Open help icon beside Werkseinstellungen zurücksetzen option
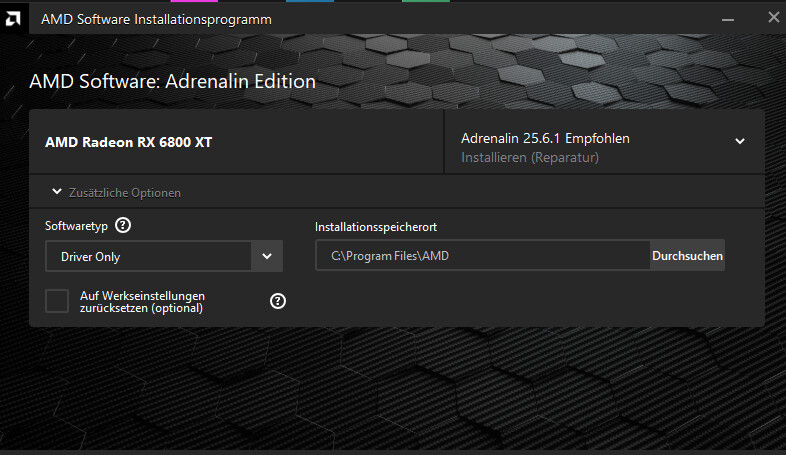Image resolution: width=786 pixels, height=455 pixels. 278,301
